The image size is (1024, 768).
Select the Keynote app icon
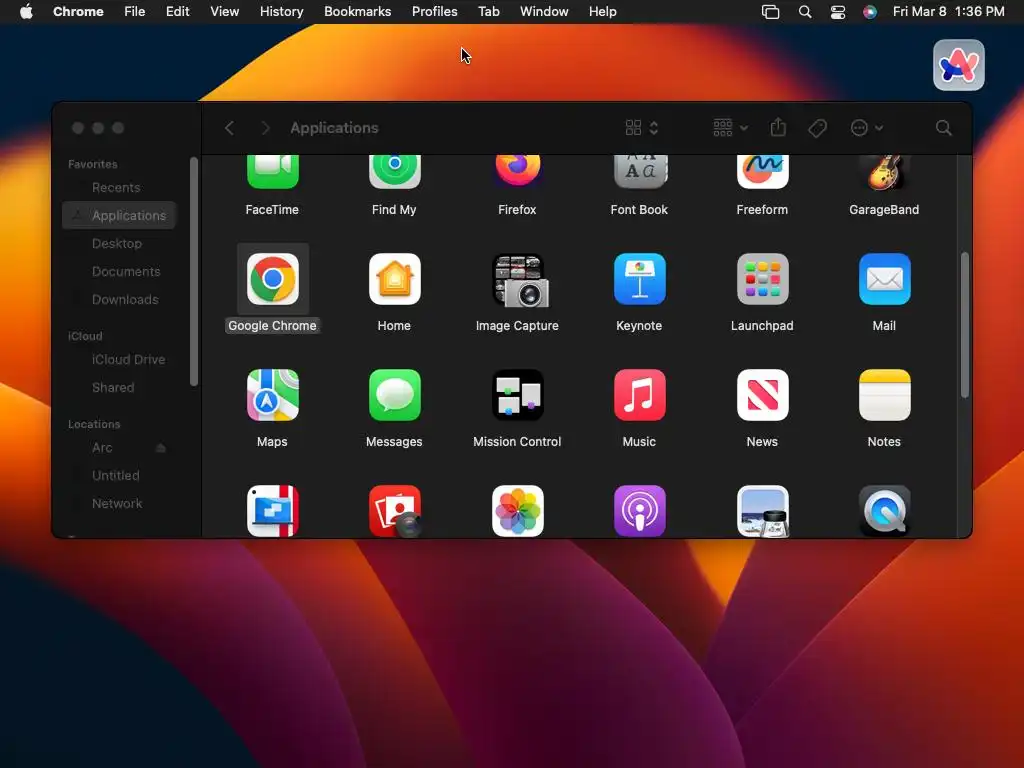click(640, 280)
